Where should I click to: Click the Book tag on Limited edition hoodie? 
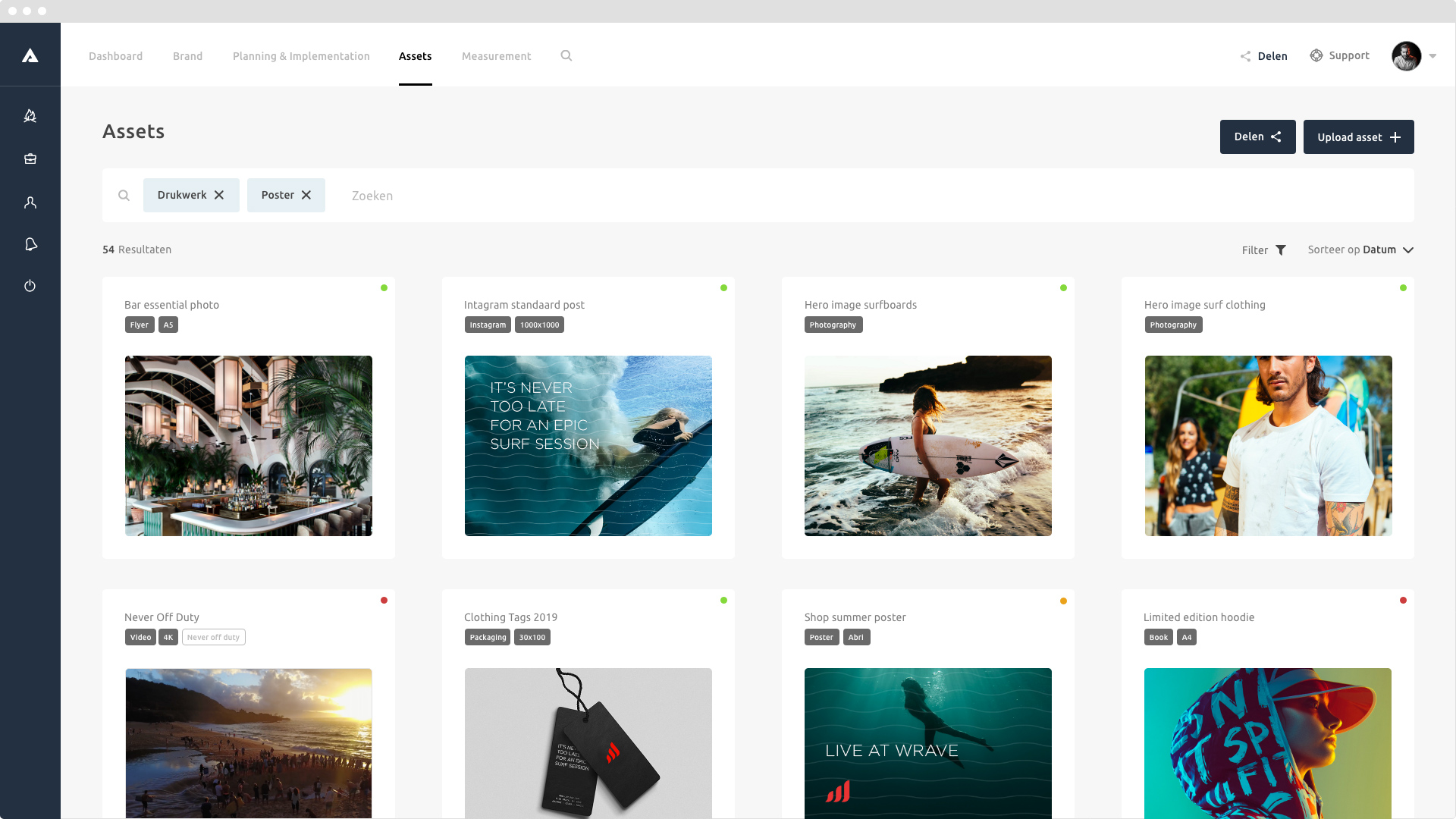(x=1159, y=637)
